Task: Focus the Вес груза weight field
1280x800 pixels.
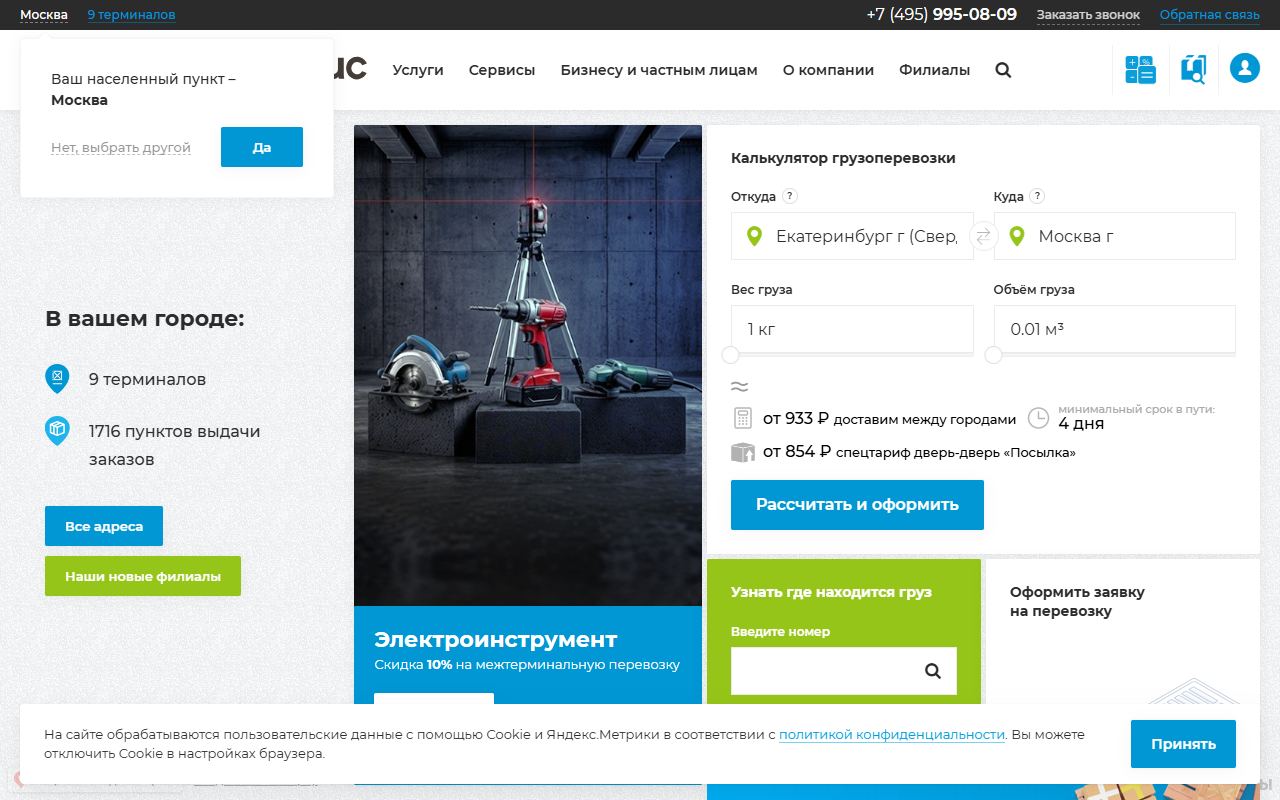Action: point(852,329)
